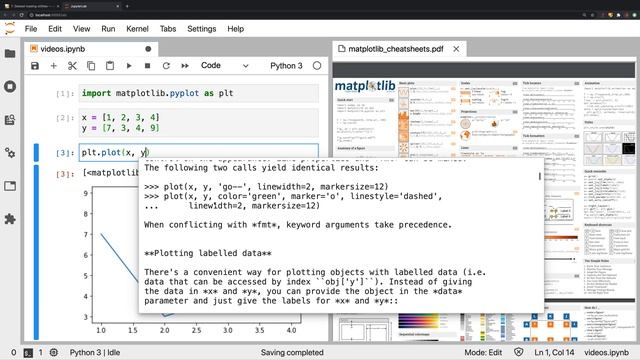
Task: Close the matplotlib_cheatsheets.pdf tab
Action: tap(456, 49)
